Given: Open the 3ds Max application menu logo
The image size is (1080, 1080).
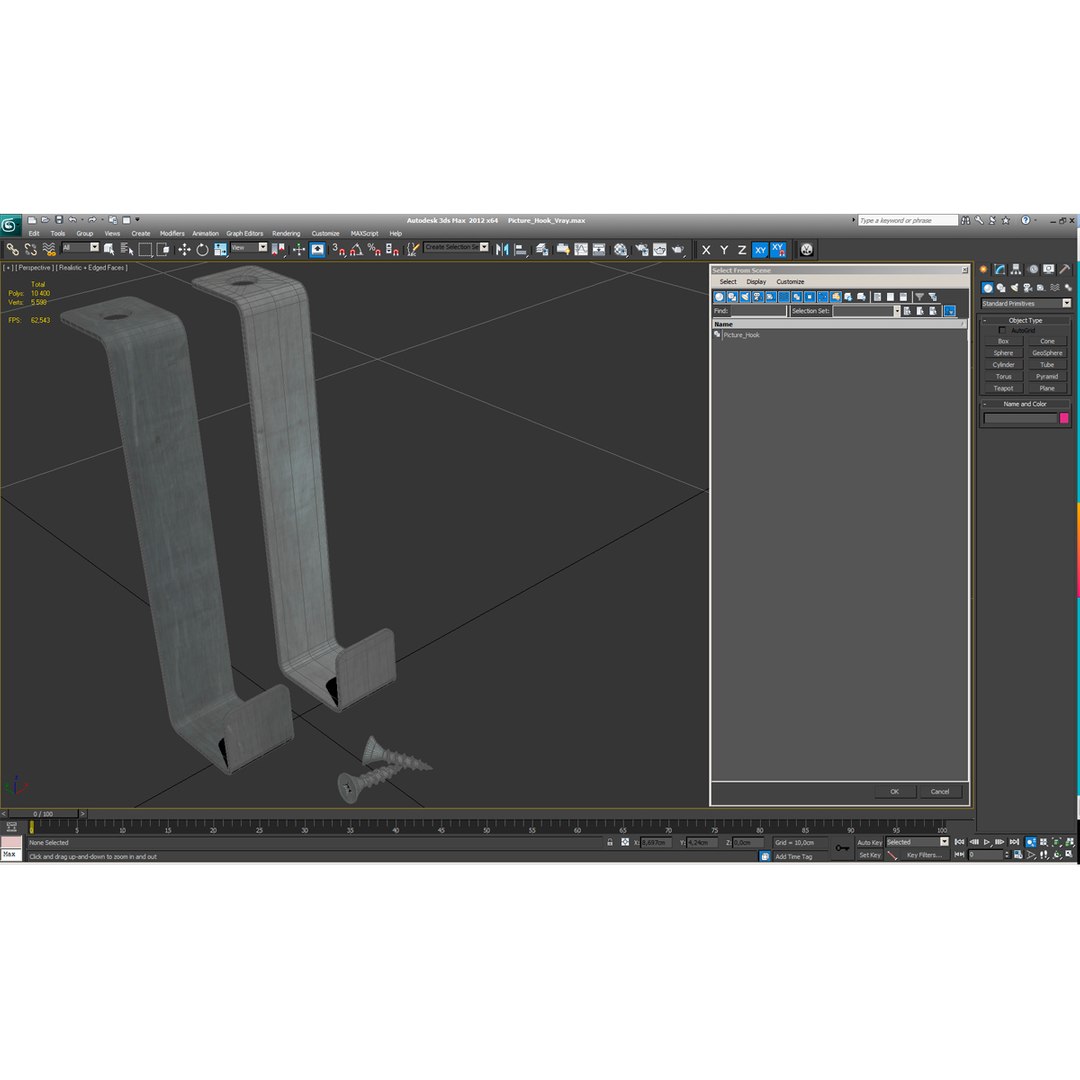Looking at the screenshot, I should pyautogui.click(x=10, y=225).
